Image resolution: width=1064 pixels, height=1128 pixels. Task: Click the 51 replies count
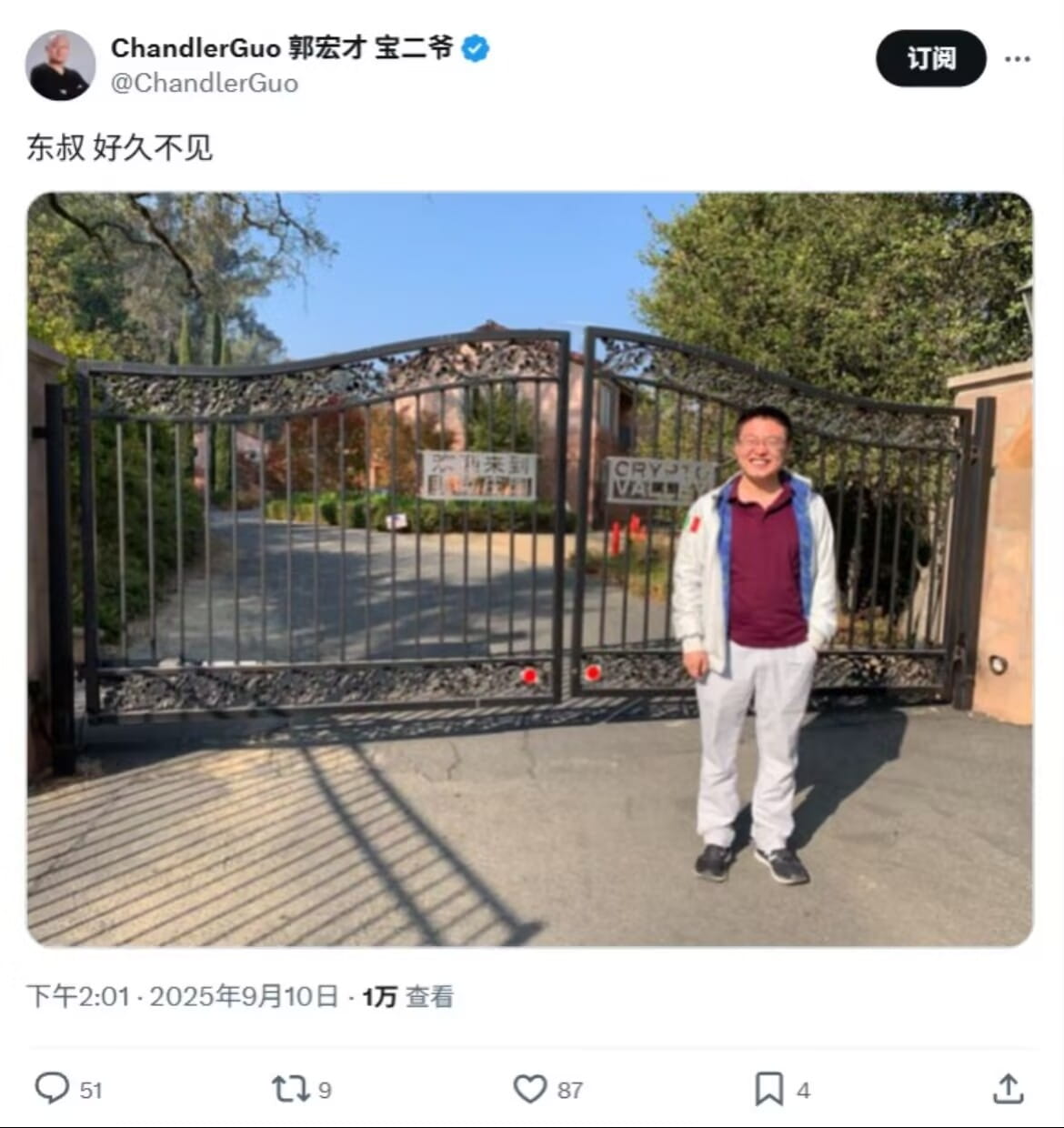[91, 1090]
